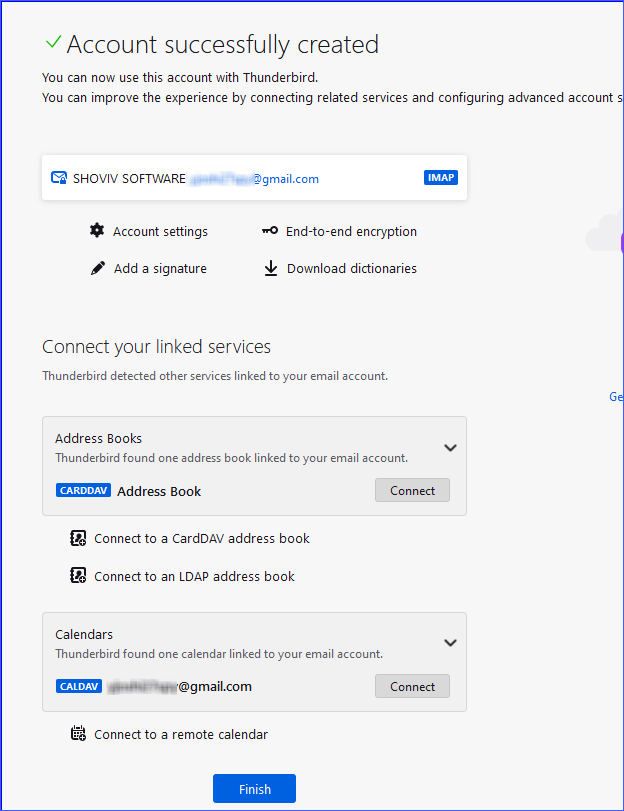Click the 'Address Book' entry name
The width and height of the screenshot is (624, 811).
coord(159,491)
